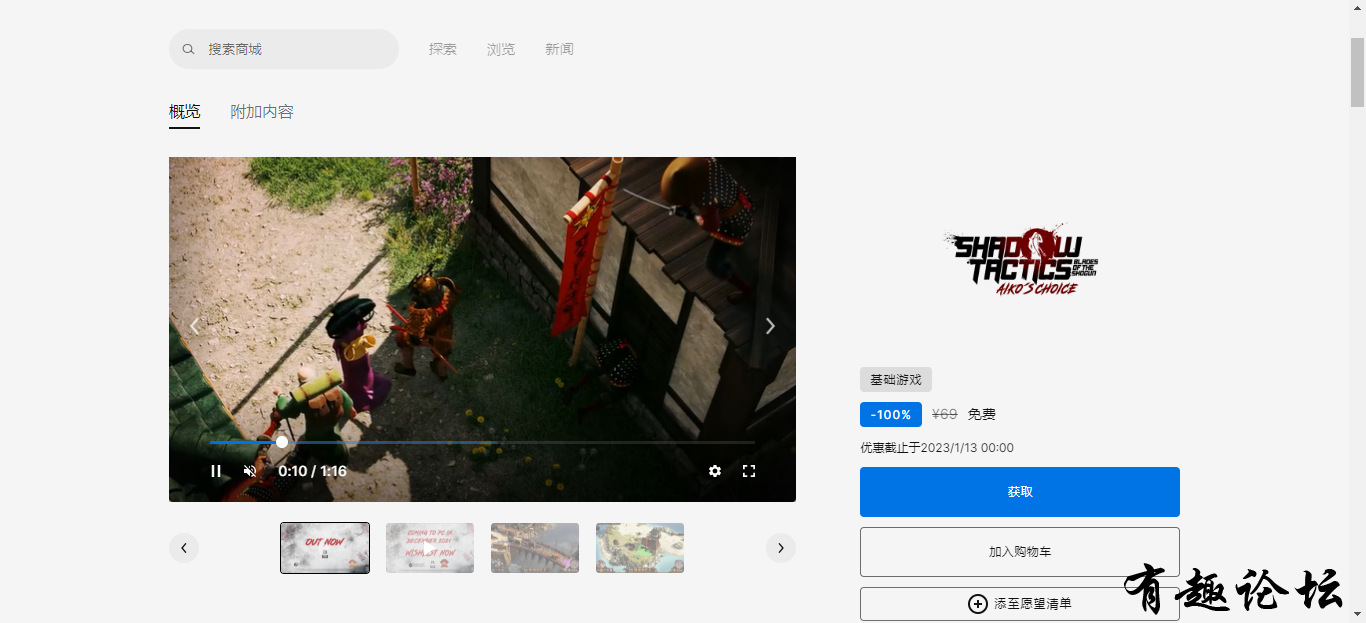Select the OUT NOW trailer thumbnail
The height and width of the screenshot is (623, 1366).
[x=325, y=548]
